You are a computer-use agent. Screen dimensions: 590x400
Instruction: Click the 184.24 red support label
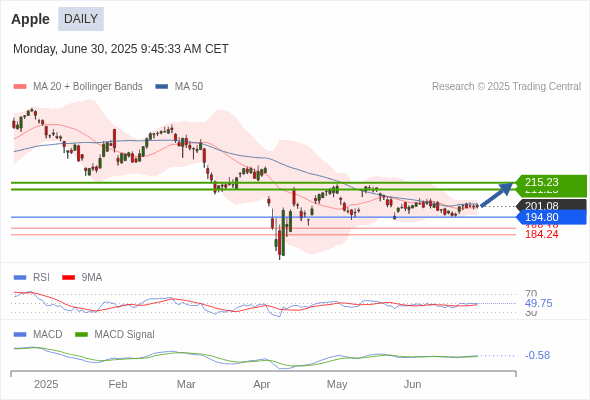click(542, 235)
